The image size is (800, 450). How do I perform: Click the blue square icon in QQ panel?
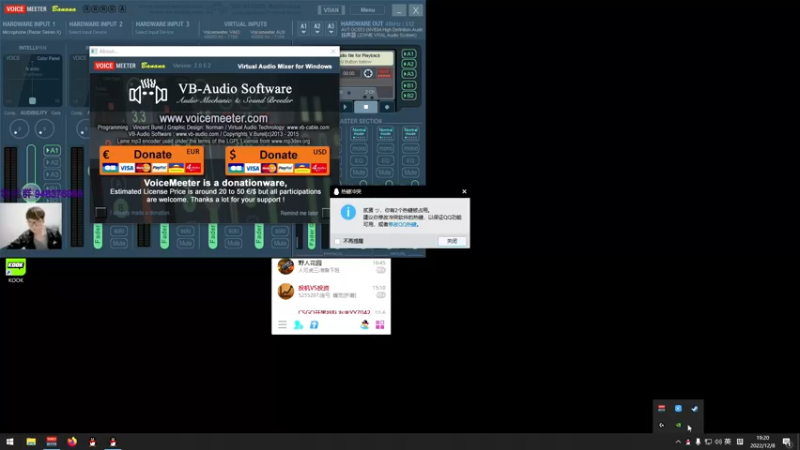click(314, 324)
